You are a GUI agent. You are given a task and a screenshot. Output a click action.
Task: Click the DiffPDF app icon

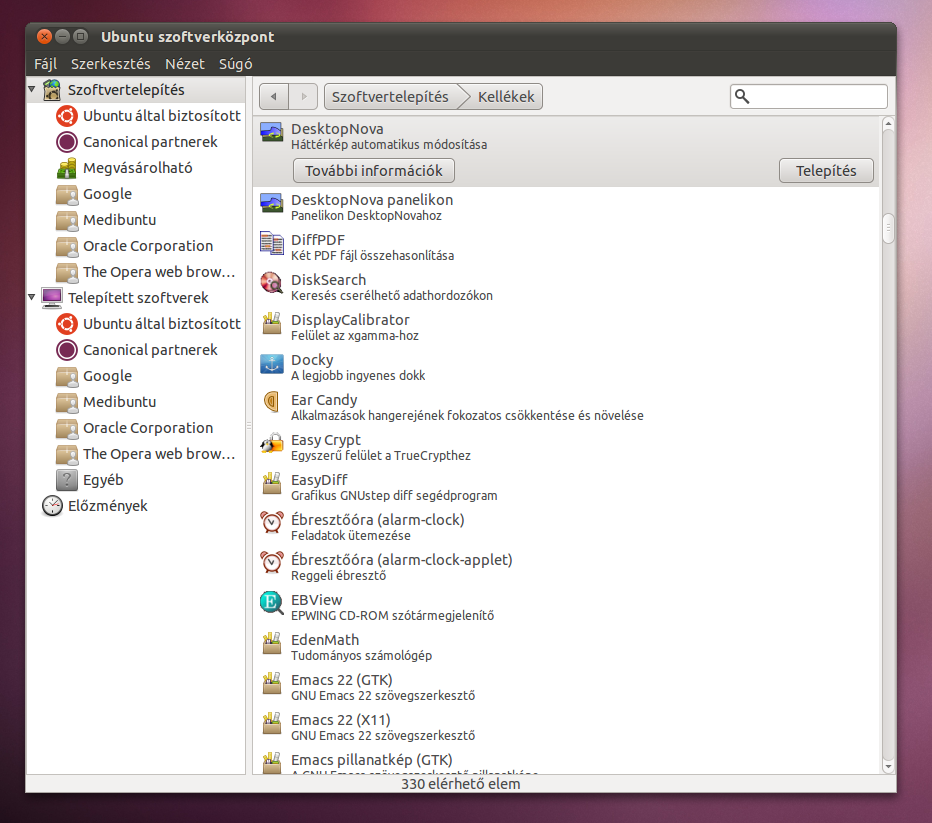coord(272,243)
